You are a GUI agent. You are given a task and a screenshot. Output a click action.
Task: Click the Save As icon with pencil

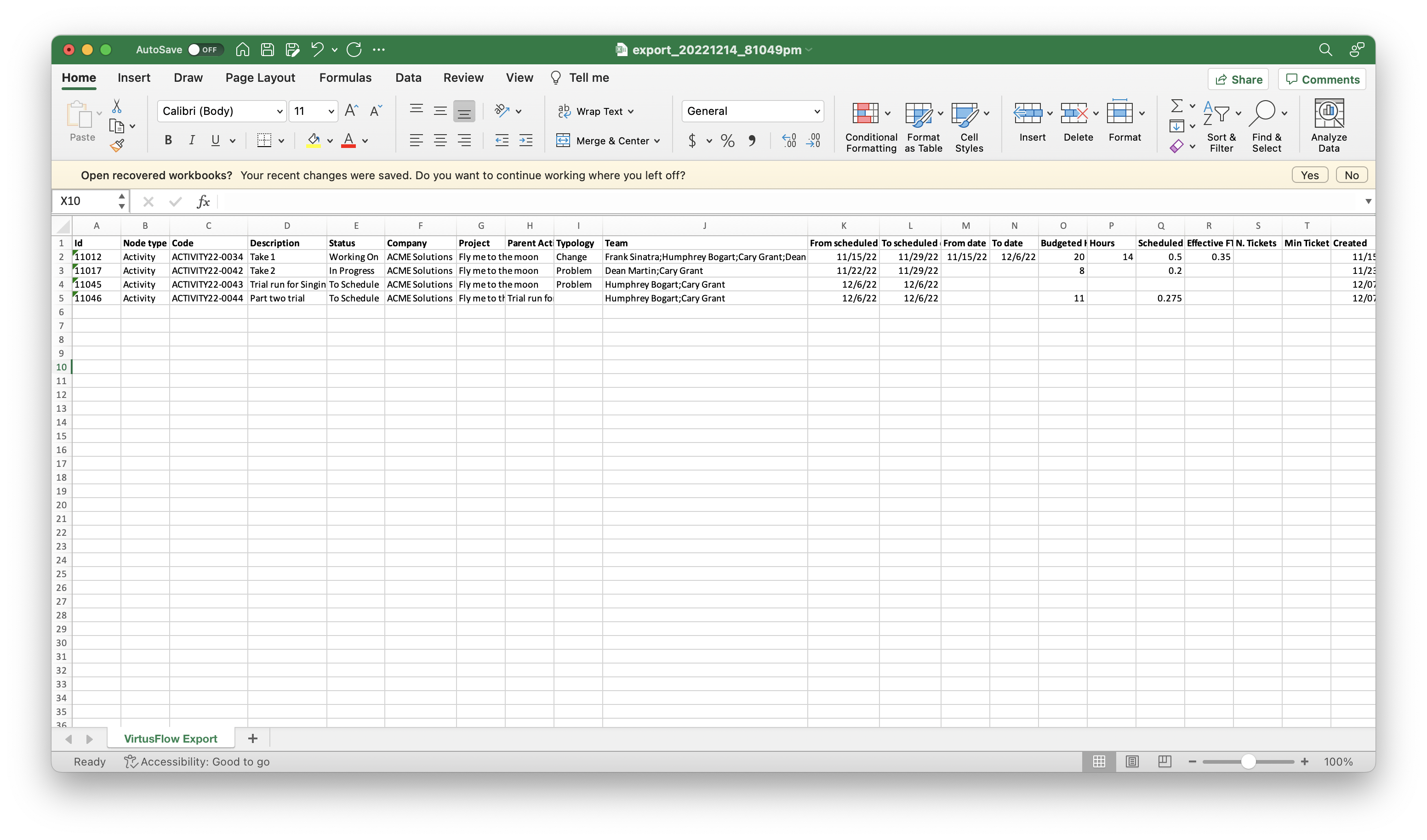coord(293,50)
